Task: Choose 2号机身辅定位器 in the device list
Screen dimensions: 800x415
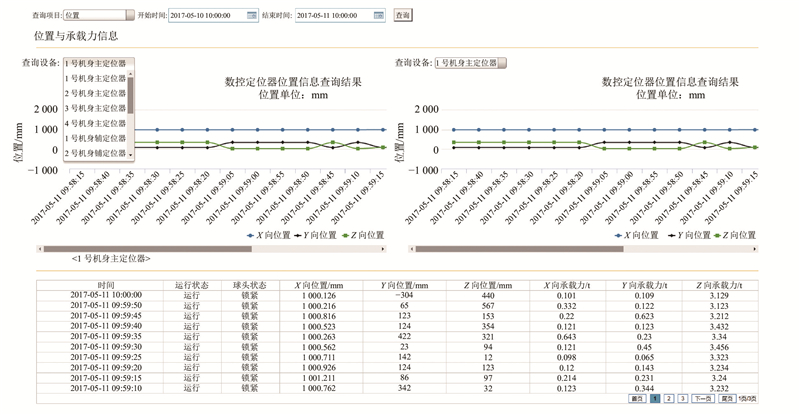Action: [95, 153]
